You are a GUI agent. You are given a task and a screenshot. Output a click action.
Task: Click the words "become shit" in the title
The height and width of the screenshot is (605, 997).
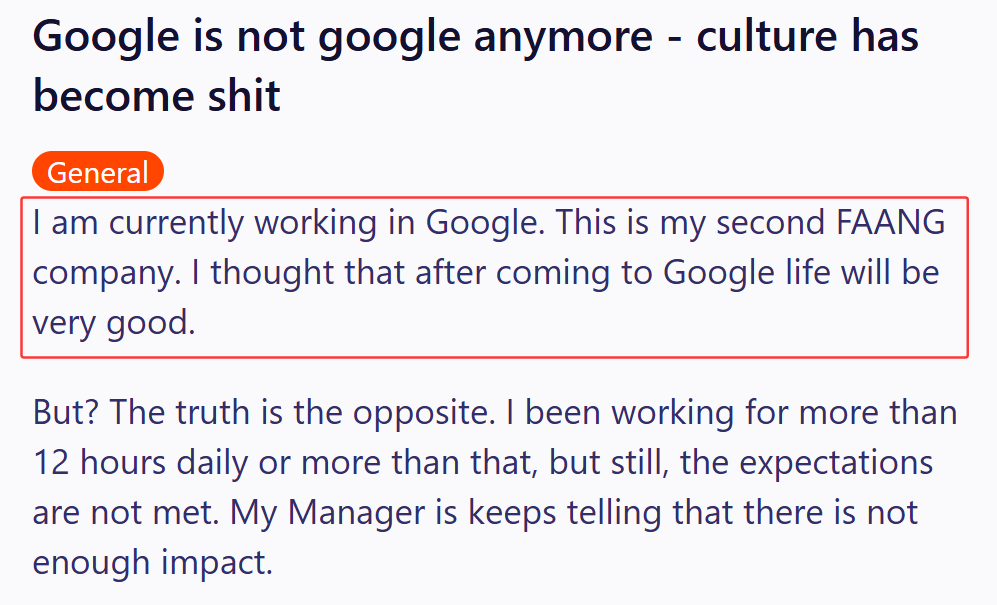(x=156, y=95)
